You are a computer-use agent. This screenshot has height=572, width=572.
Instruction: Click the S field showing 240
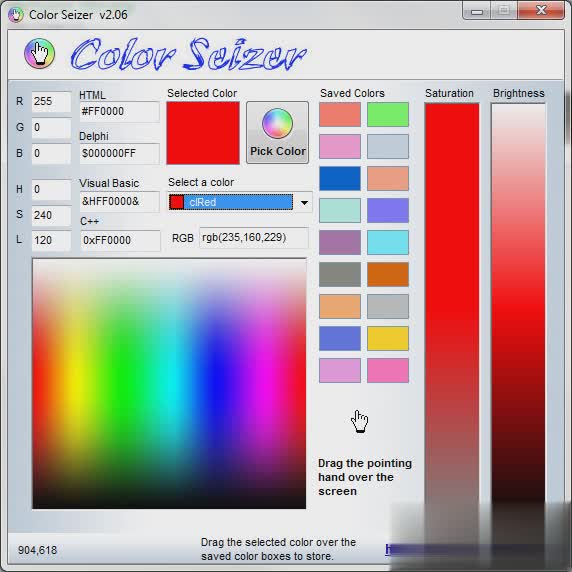[x=51, y=215]
